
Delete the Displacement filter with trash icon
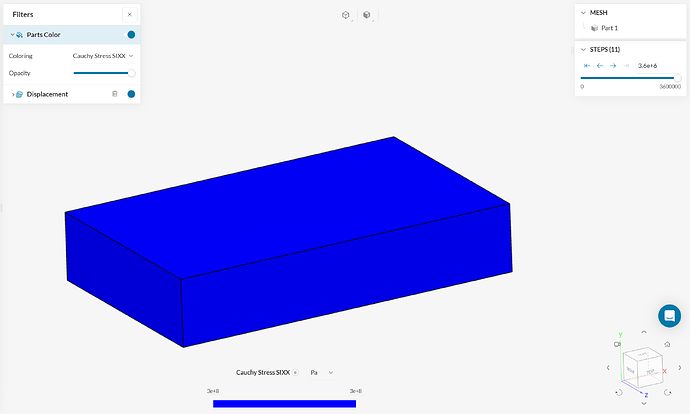click(115, 94)
